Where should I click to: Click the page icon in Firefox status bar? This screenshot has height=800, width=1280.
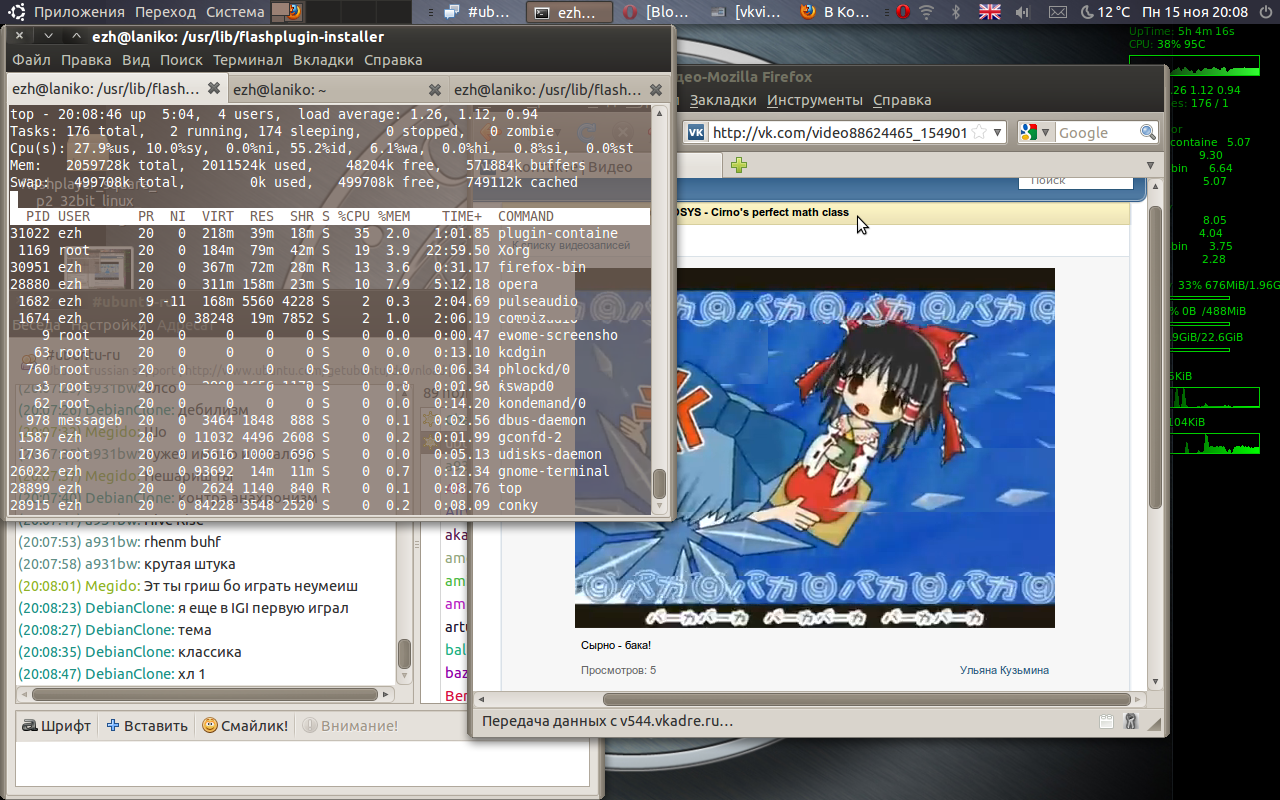pos(1107,721)
